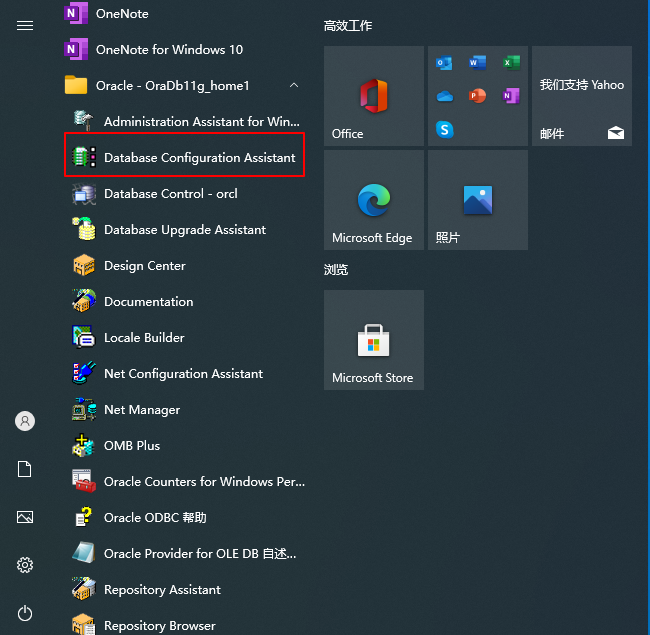Open Pictures from the sidebar icon
The image size is (650, 635).
click(x=25, y=517)
